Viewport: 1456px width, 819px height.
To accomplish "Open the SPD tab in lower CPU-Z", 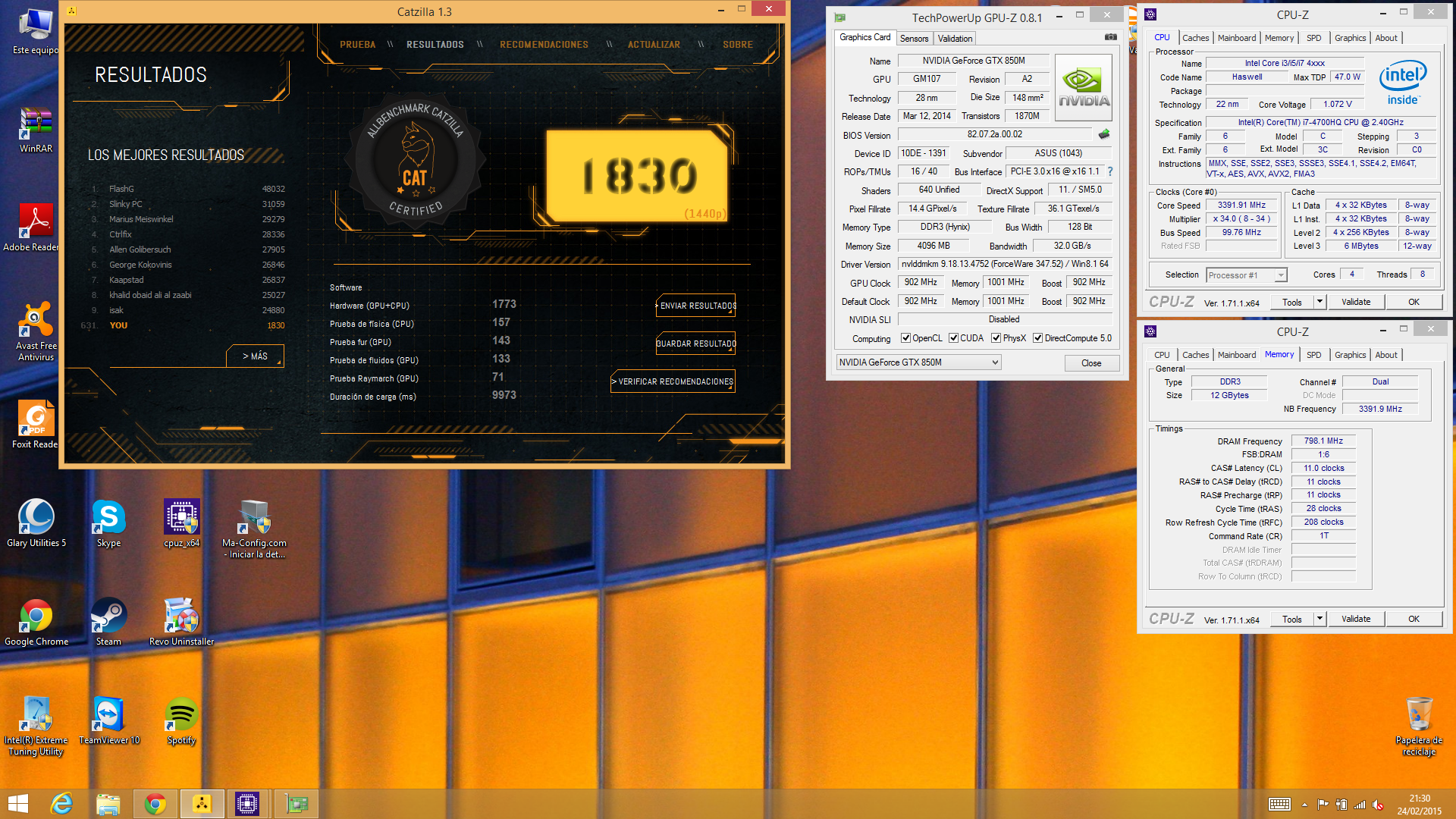I will 1313,355.
